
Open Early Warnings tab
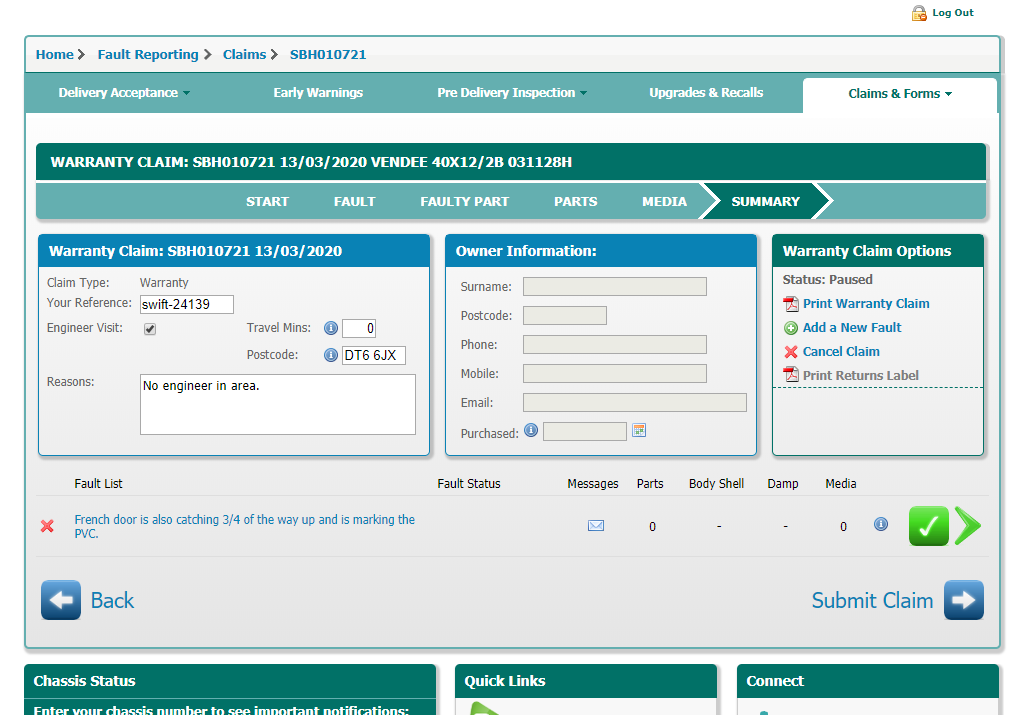coord(318,93)
